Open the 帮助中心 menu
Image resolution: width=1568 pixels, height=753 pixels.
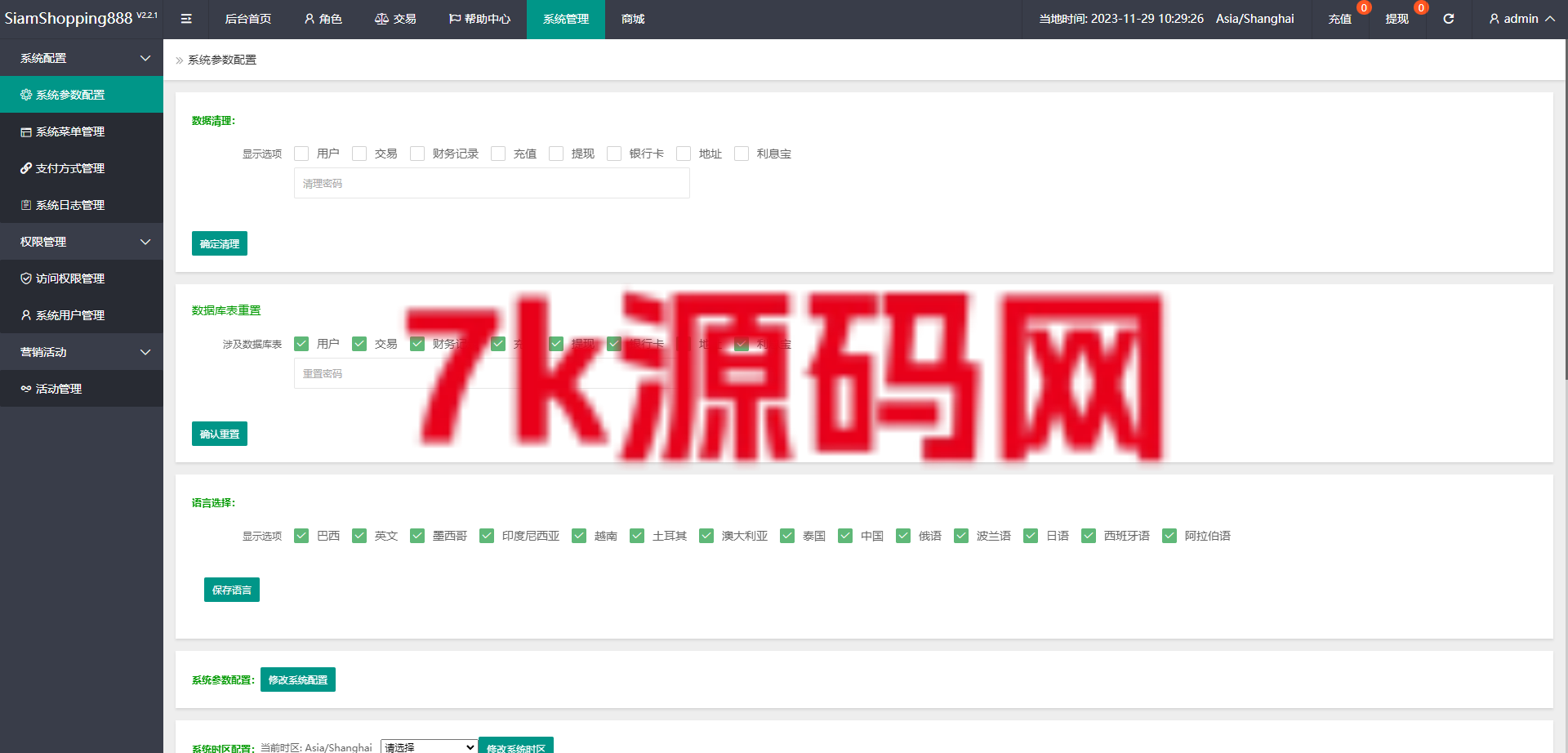(x=479, y=19)
